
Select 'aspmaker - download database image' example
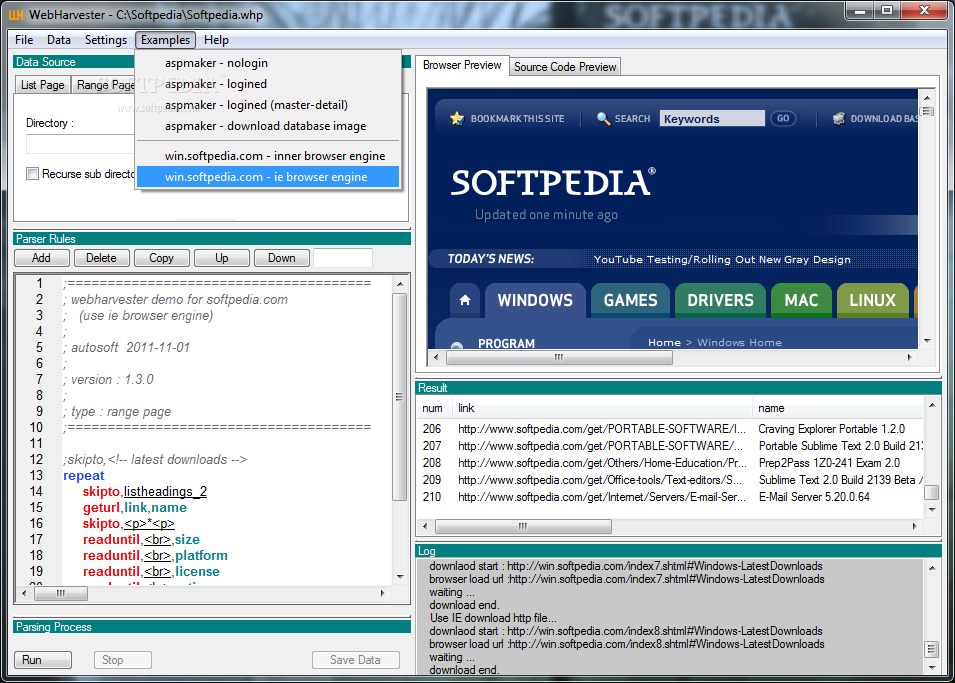(x=268, y=126)
